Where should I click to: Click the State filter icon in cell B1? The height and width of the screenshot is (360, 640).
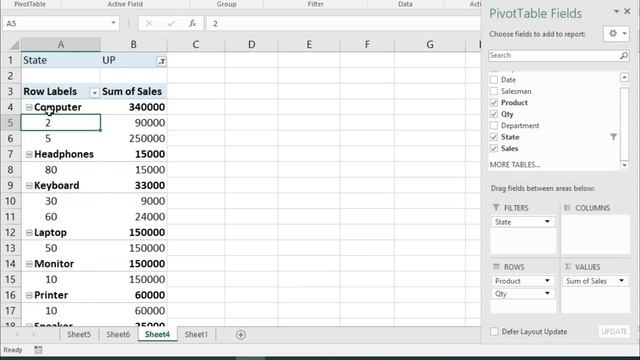click(162, 61)
